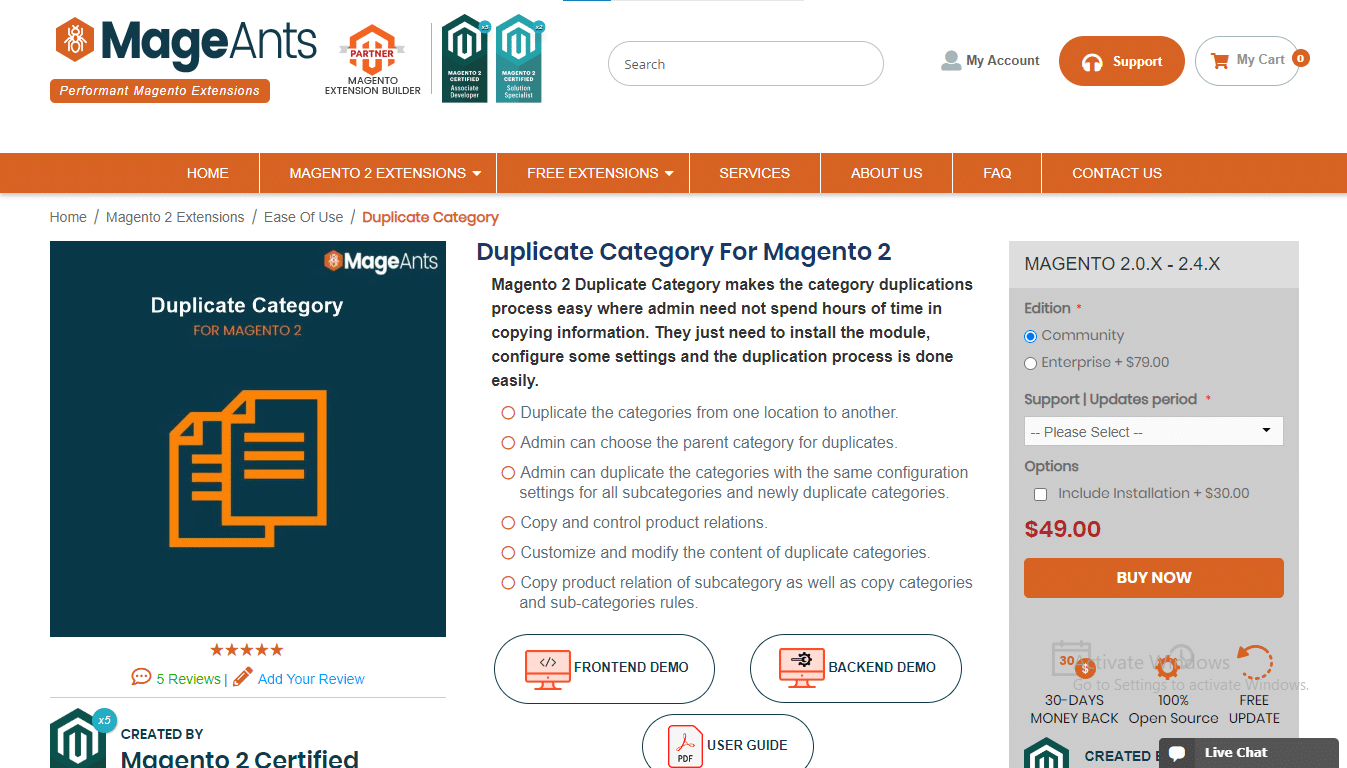Check the Include Installation + $30.00 checkbox
1347x768 pixels.
click(1040, 494)
